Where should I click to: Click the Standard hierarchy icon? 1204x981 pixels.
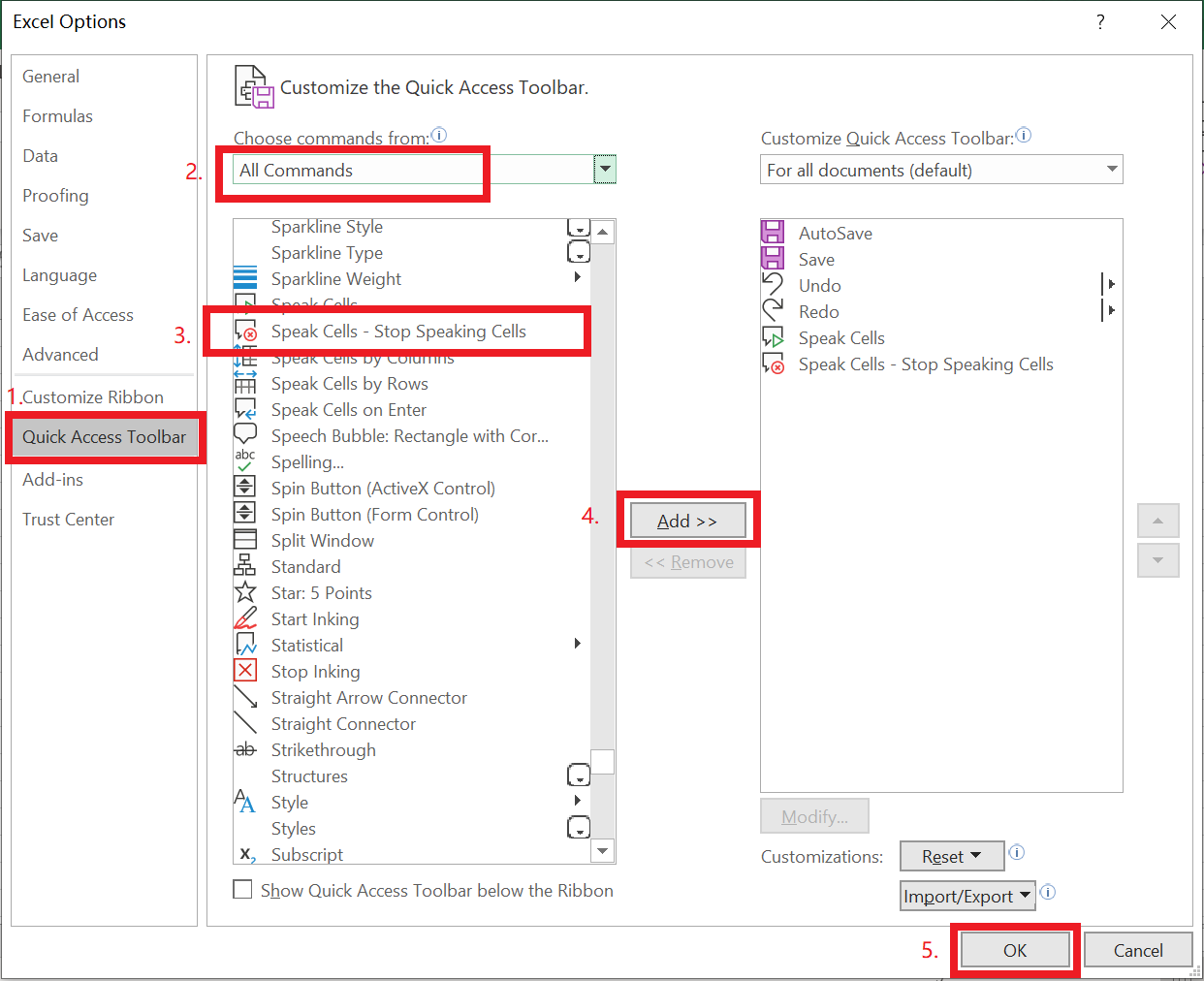click(x=245, y=566)
